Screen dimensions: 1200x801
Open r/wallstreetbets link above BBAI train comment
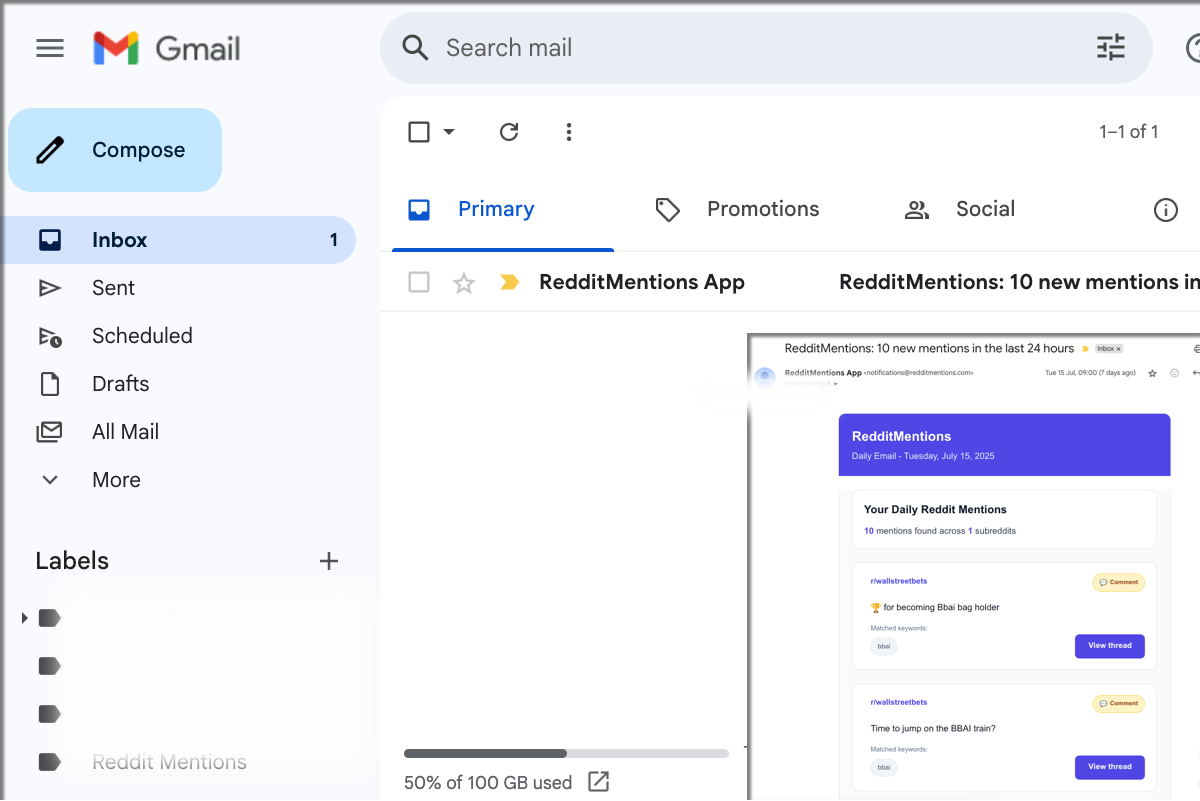(898, 702)
